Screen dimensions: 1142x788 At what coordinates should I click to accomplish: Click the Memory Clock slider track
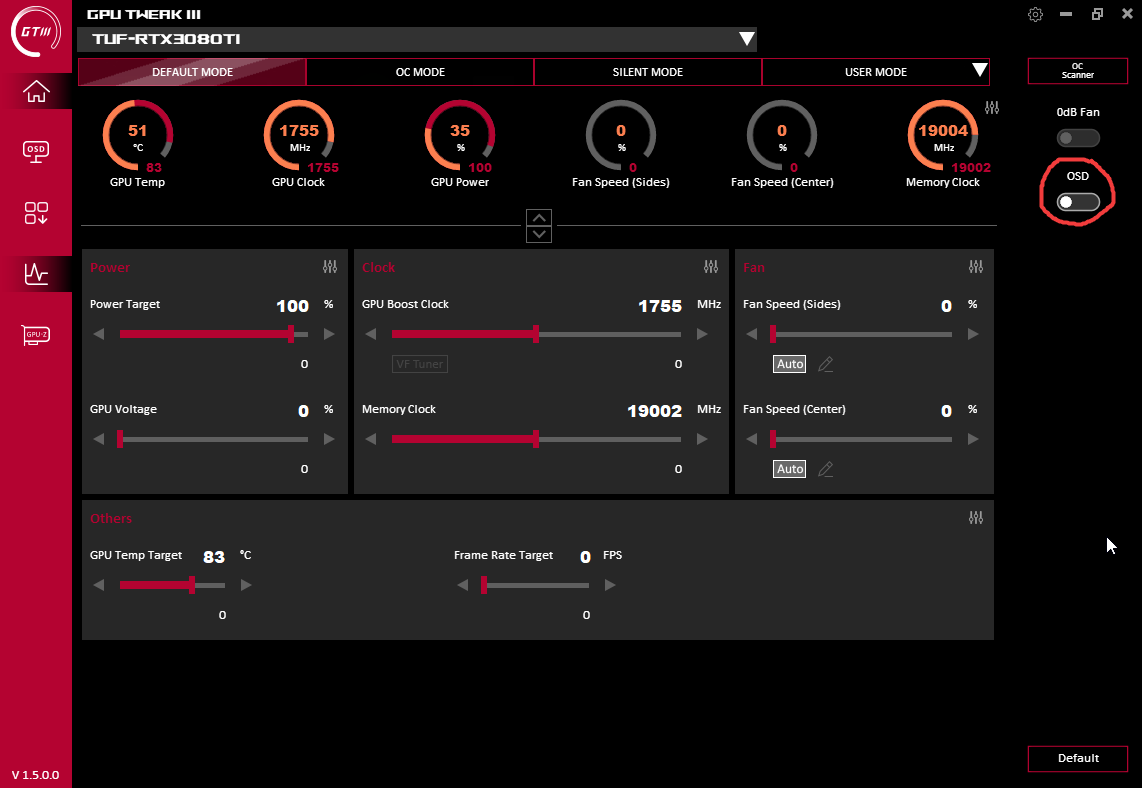pos(536,439)
